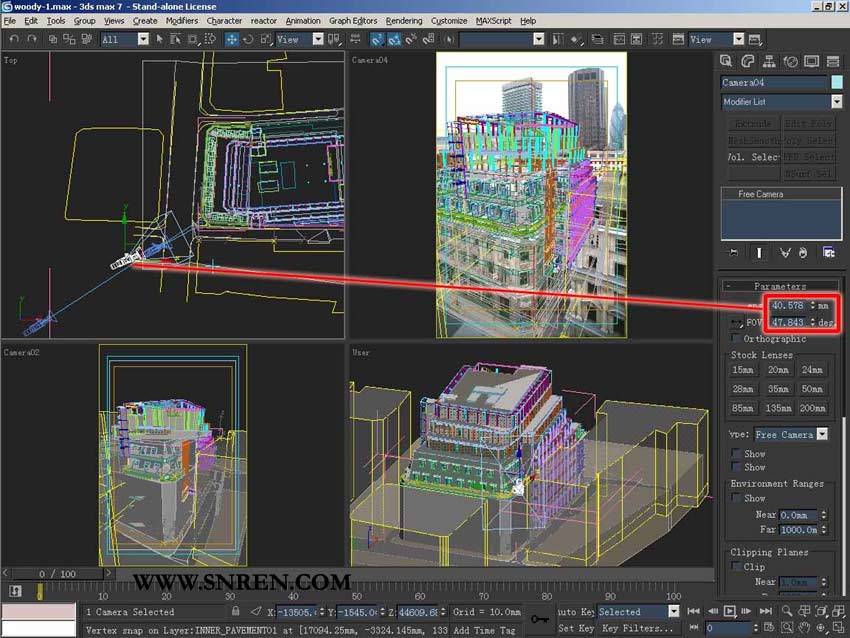This screenshot has width=850, height=638.
Task: Open the Hierarchy command panel tab
Action: 769,61
